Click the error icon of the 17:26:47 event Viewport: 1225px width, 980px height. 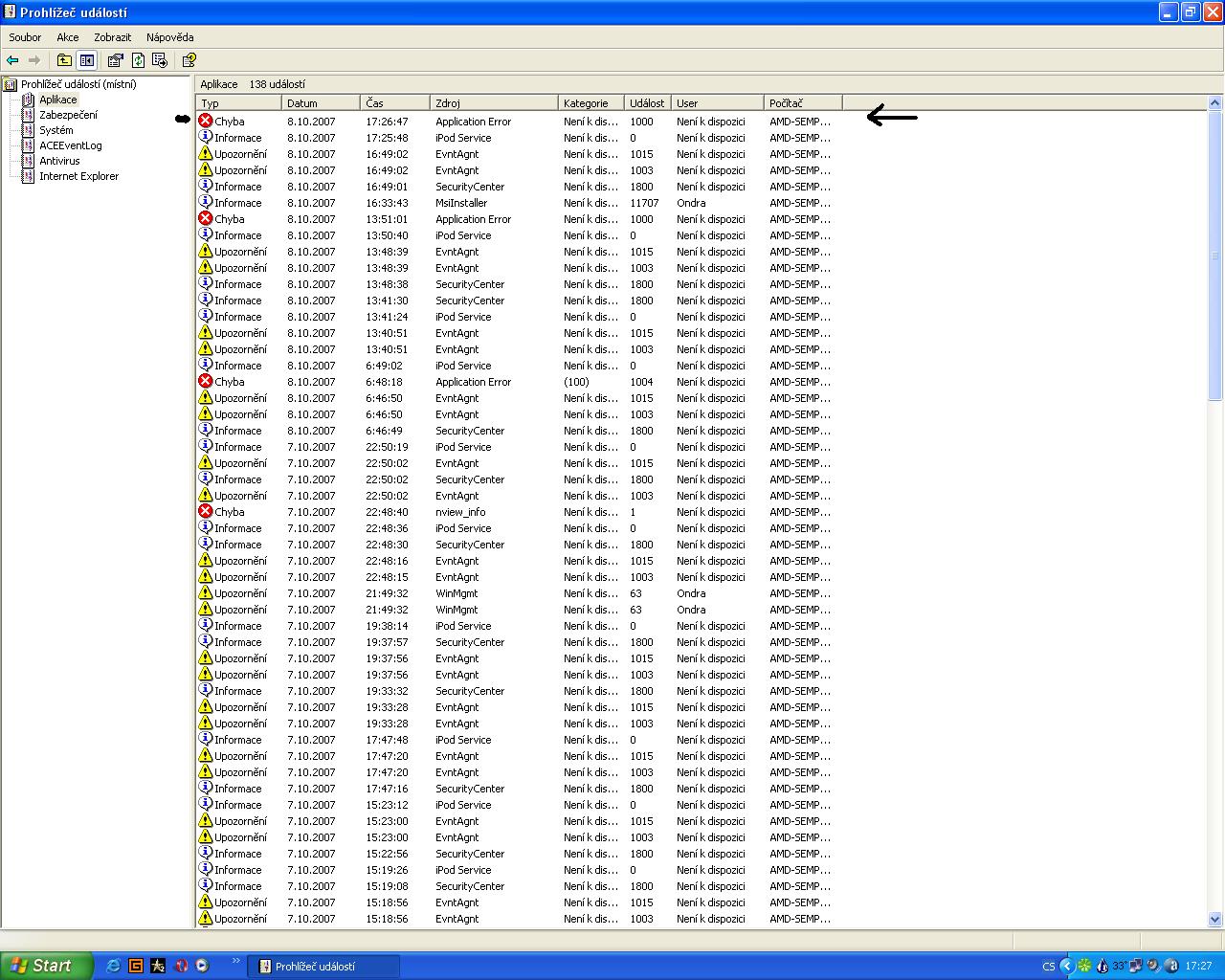pos(205,121)
